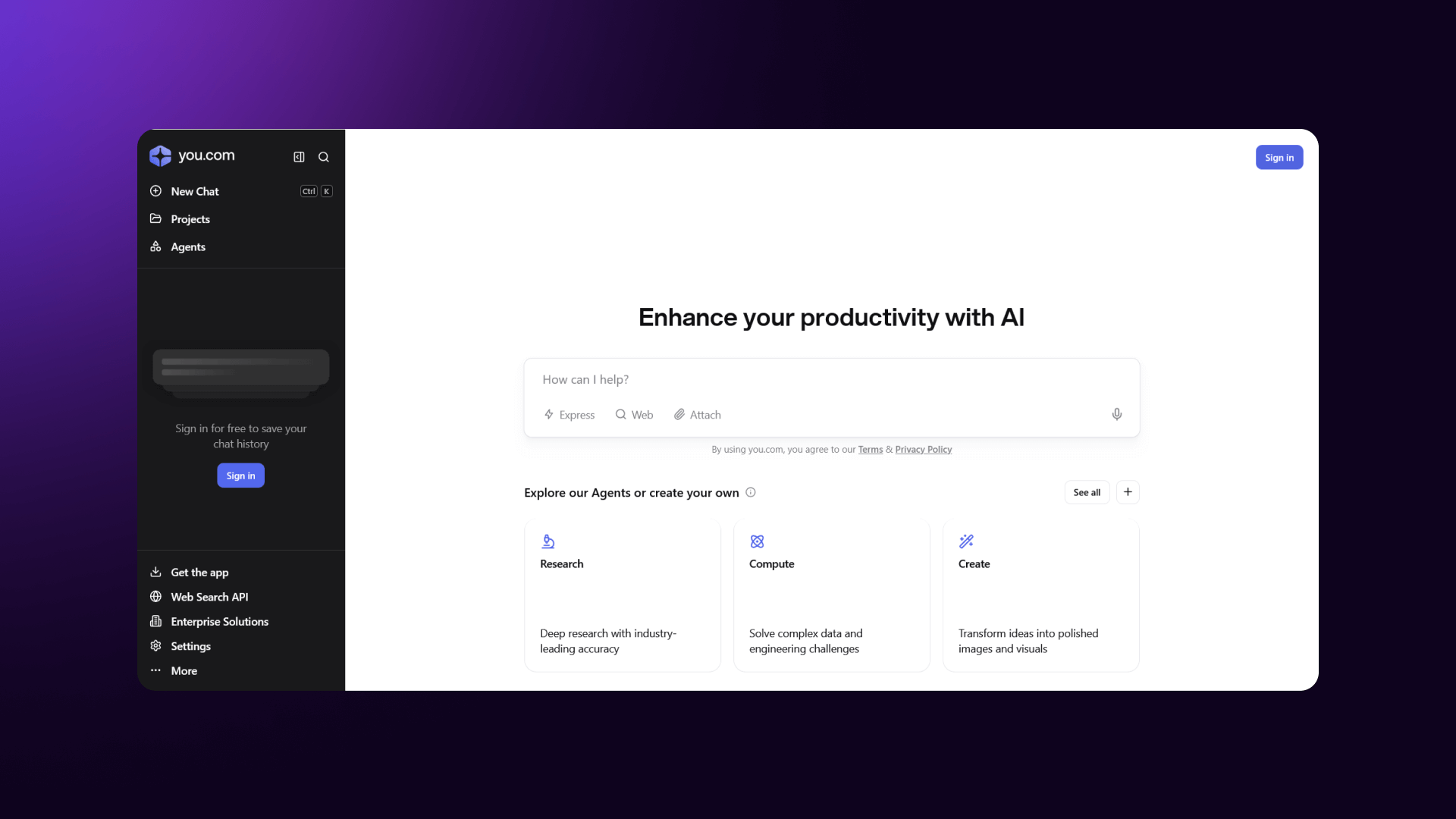Click the sidebar search magnifier icon
This screenshot has height=819, width=1456.
[x=324, y=157]
